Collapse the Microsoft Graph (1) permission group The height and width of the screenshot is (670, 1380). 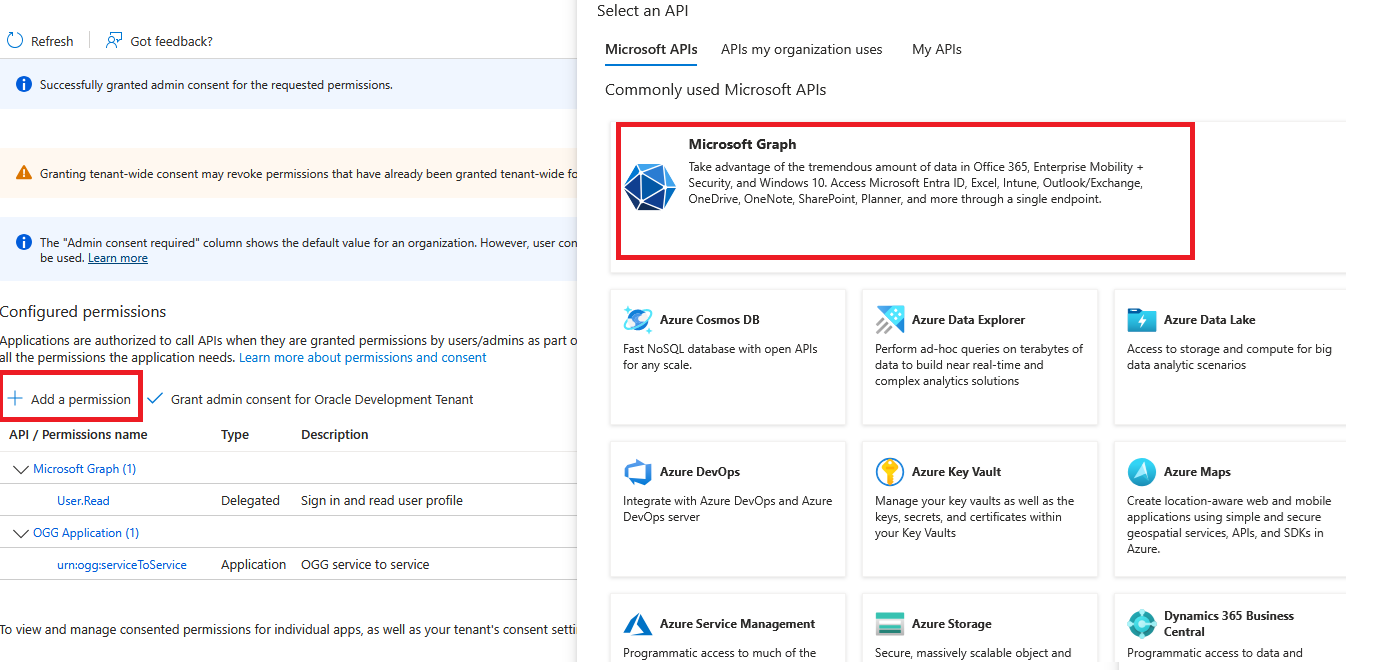click(22, 468)
